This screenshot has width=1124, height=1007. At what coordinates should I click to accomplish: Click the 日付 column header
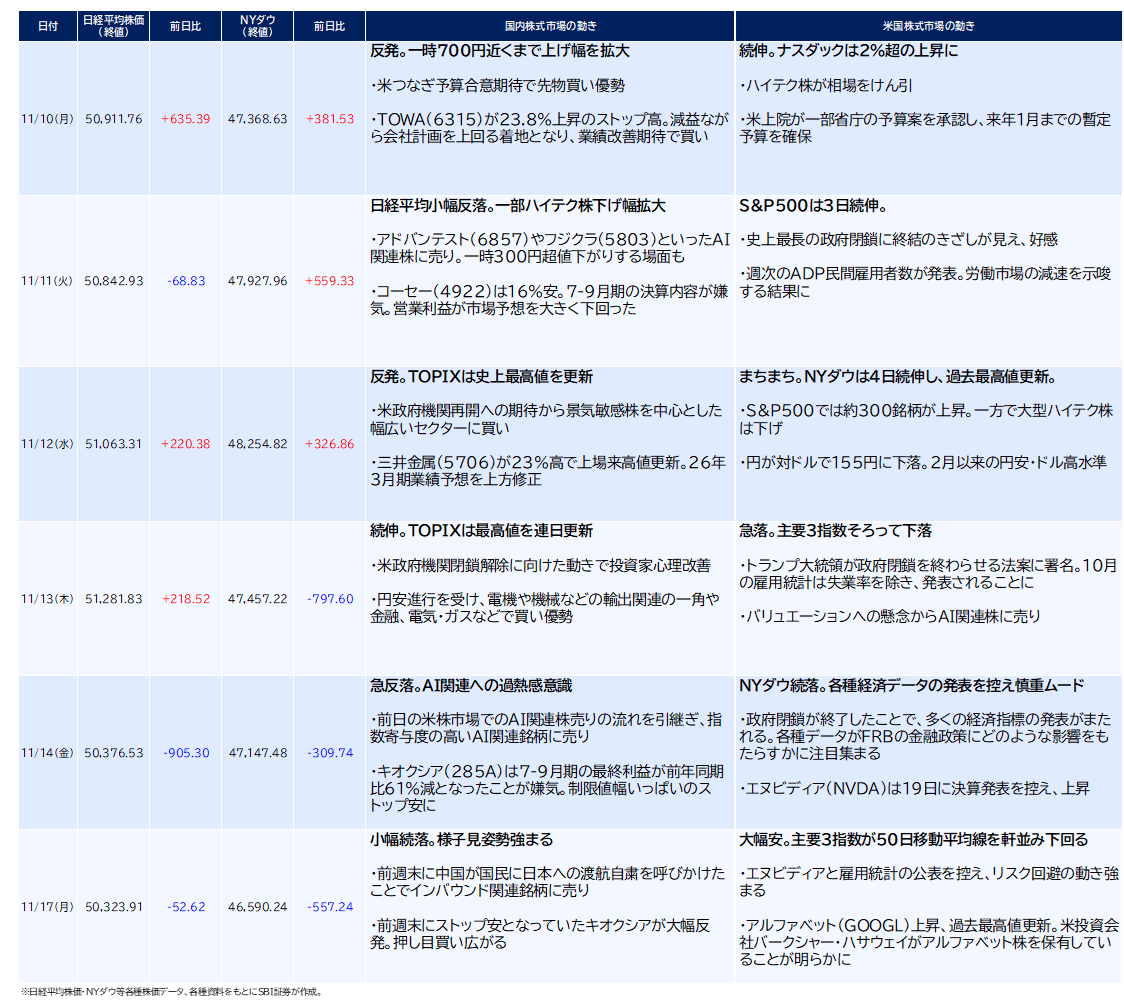coord(48,26)
